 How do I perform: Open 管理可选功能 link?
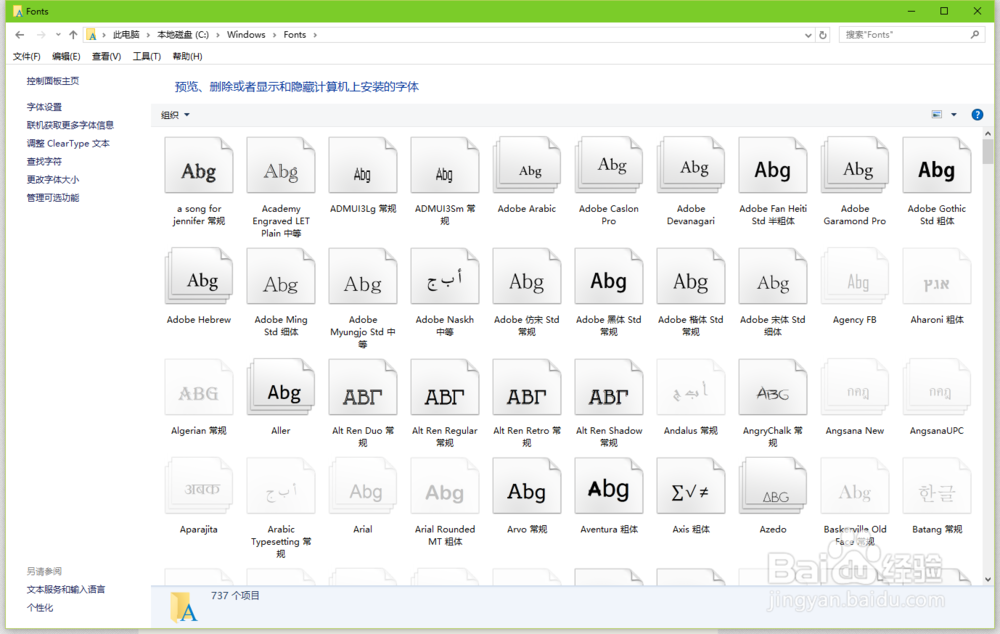click(53, 198)
